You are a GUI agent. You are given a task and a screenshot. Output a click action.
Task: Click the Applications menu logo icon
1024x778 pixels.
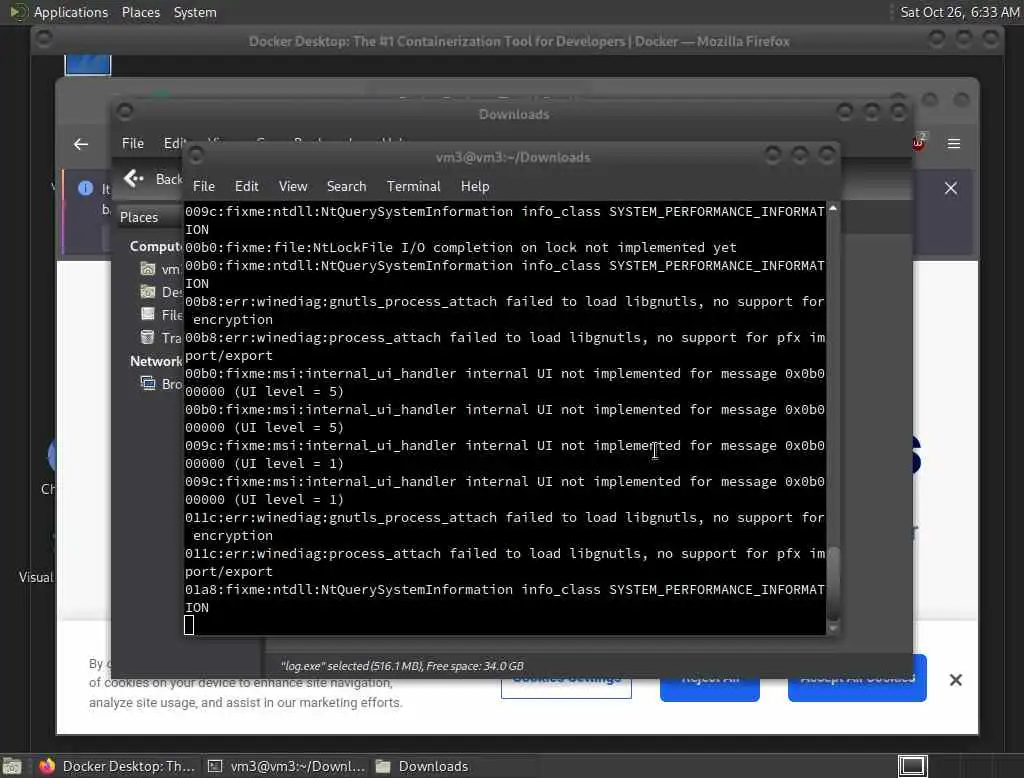(x=18, y=12)
